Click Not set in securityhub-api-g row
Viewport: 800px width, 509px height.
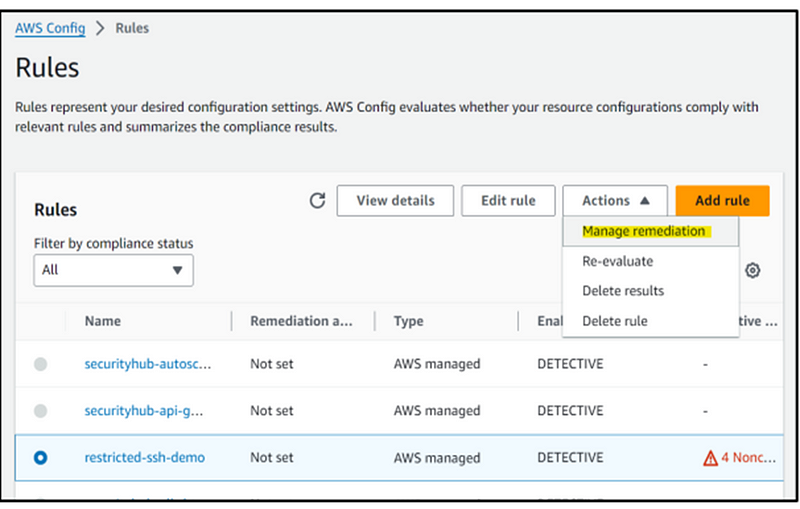(x=271, y=411)
